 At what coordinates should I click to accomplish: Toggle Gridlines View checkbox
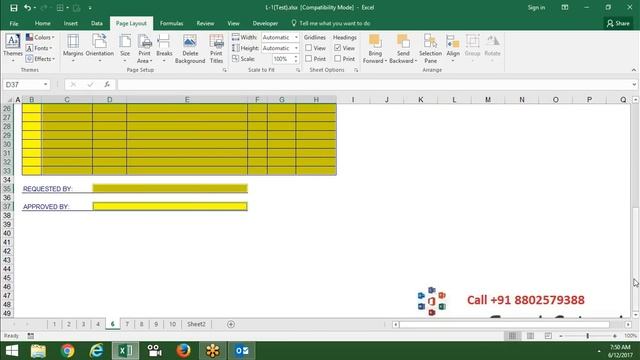click(309, 48)
